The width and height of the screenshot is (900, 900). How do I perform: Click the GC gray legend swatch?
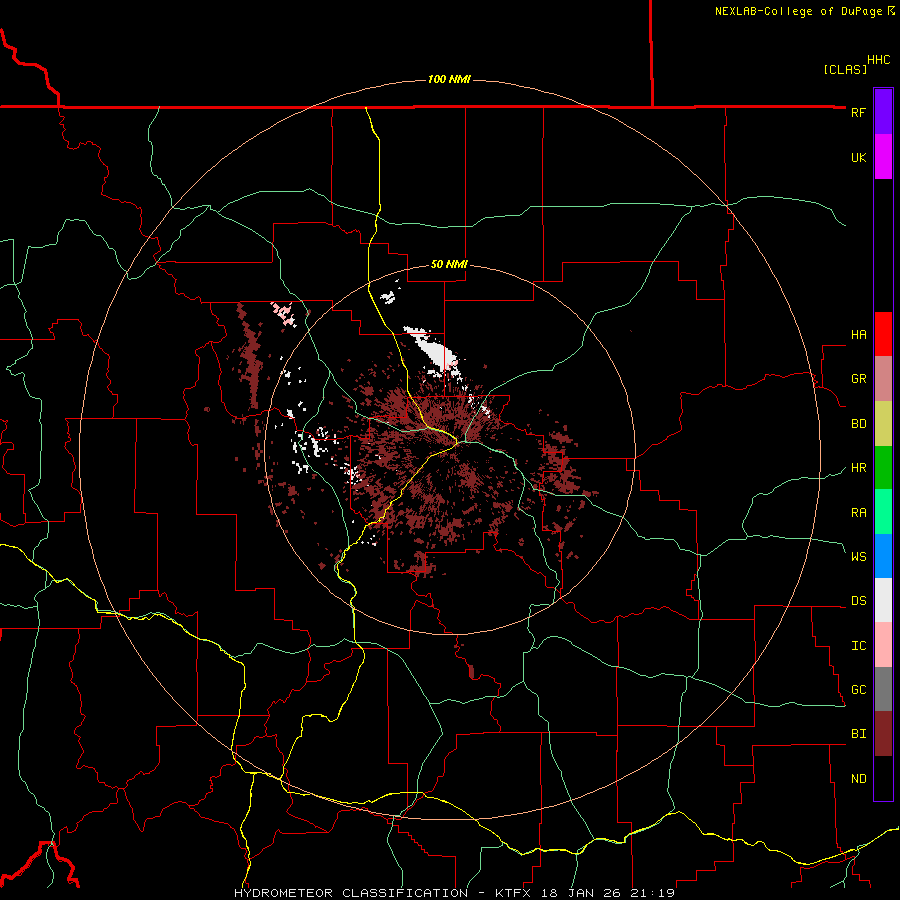point(883,689)
